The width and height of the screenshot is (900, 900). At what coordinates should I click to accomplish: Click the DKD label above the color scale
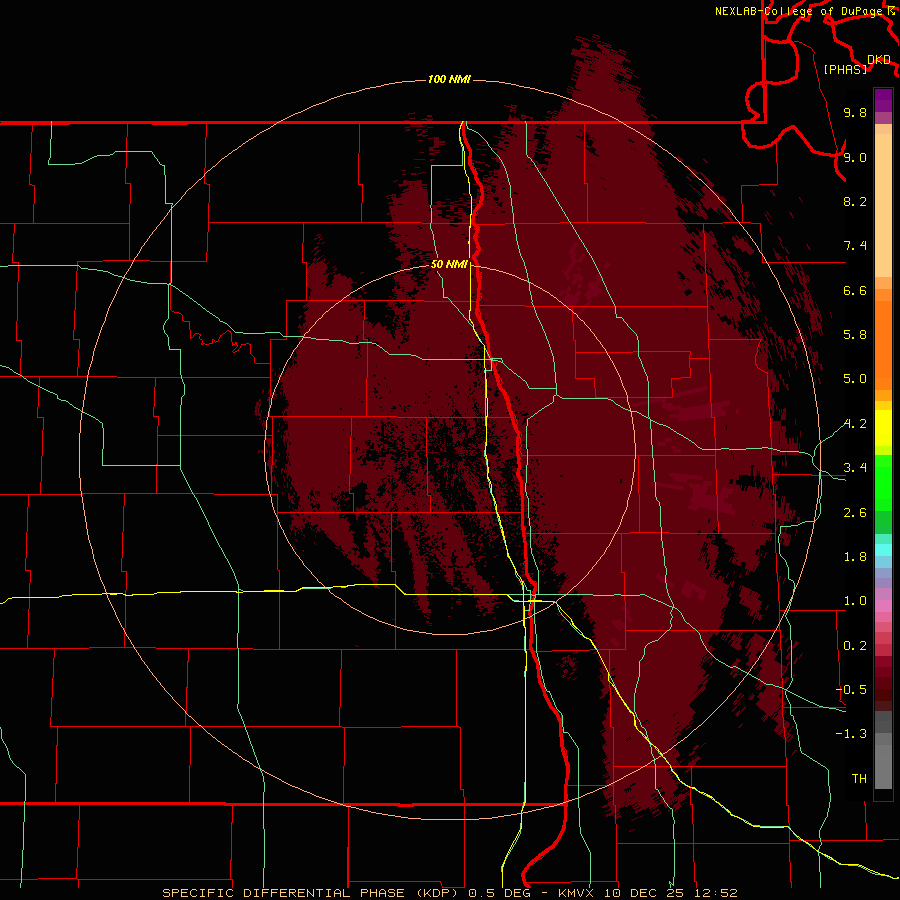pos(879,59)
